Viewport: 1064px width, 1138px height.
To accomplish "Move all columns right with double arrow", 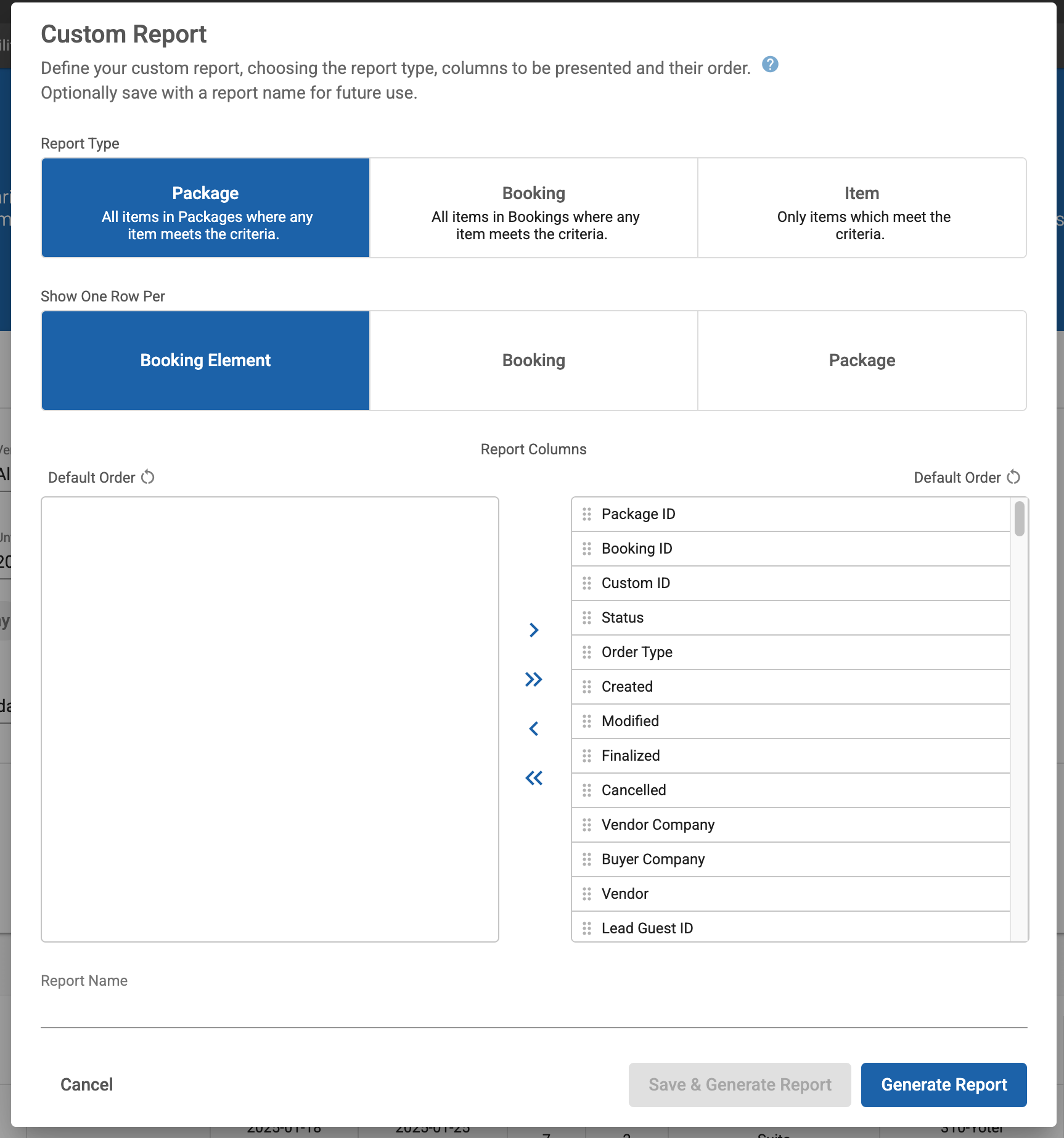I will pos(533,679).
